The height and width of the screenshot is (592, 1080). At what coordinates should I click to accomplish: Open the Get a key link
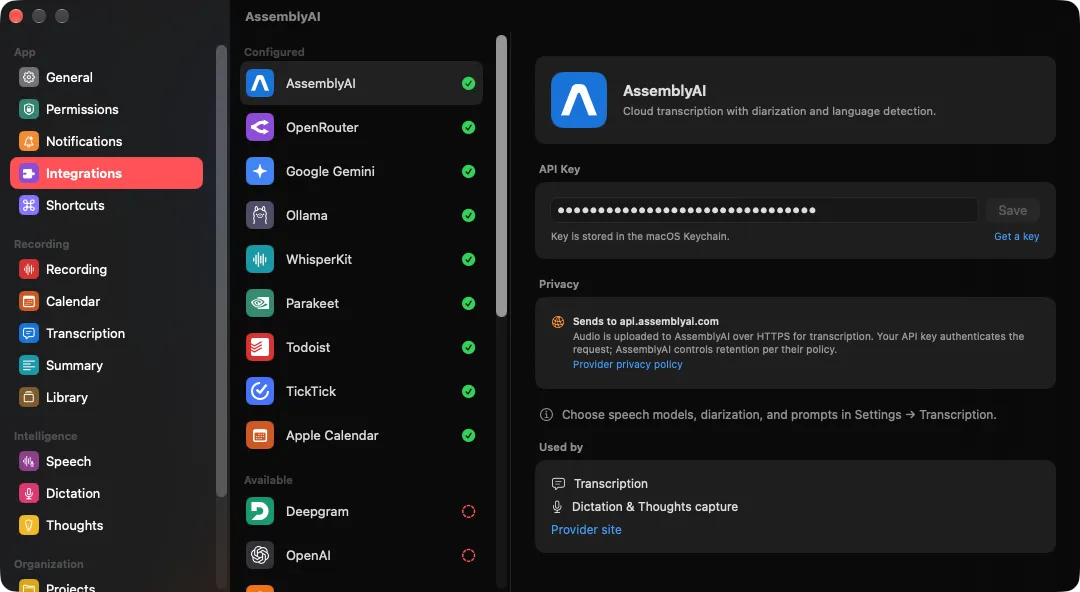1016,236
